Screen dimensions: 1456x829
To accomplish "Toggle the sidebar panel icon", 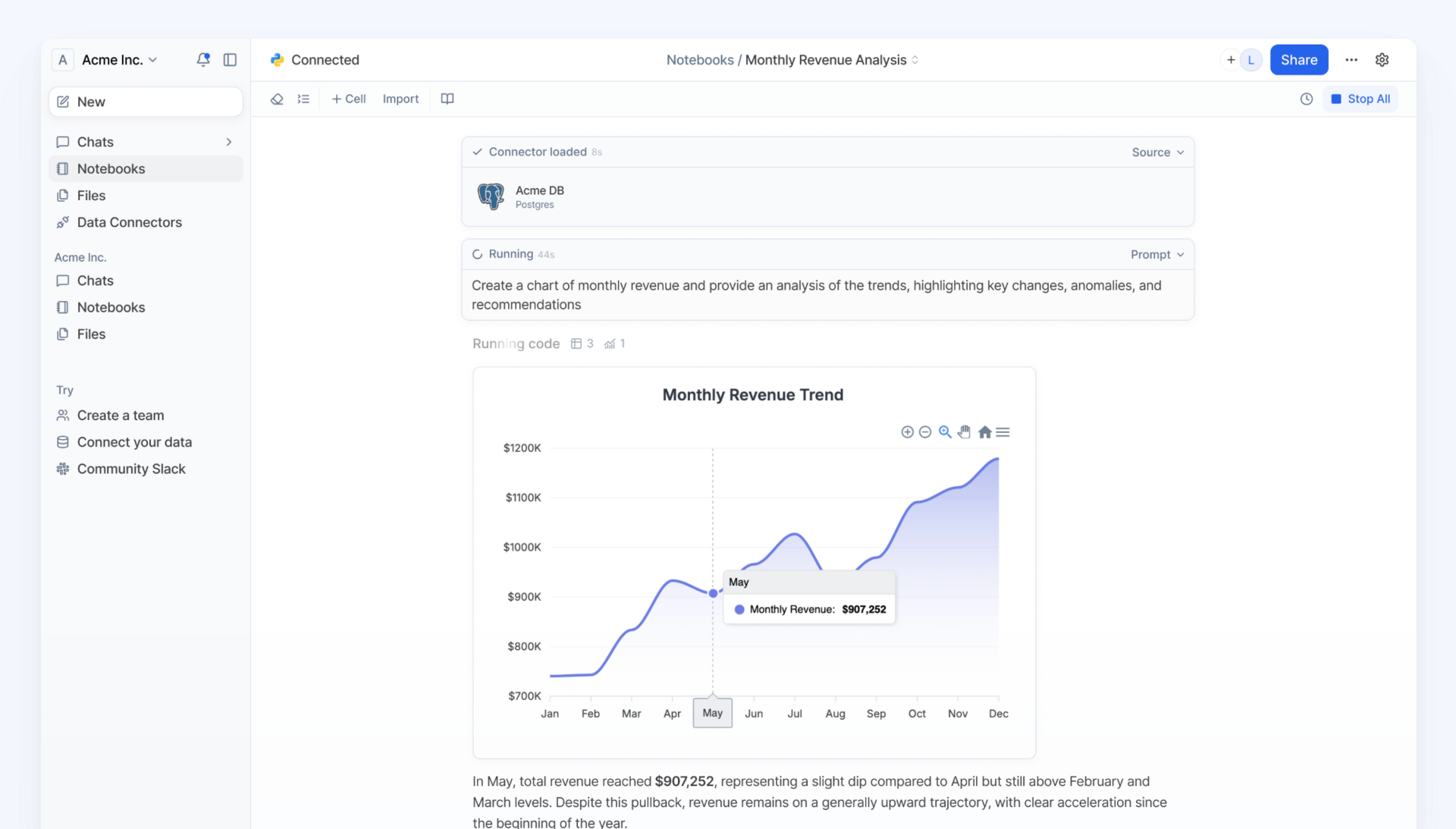I will coord(230,60).
